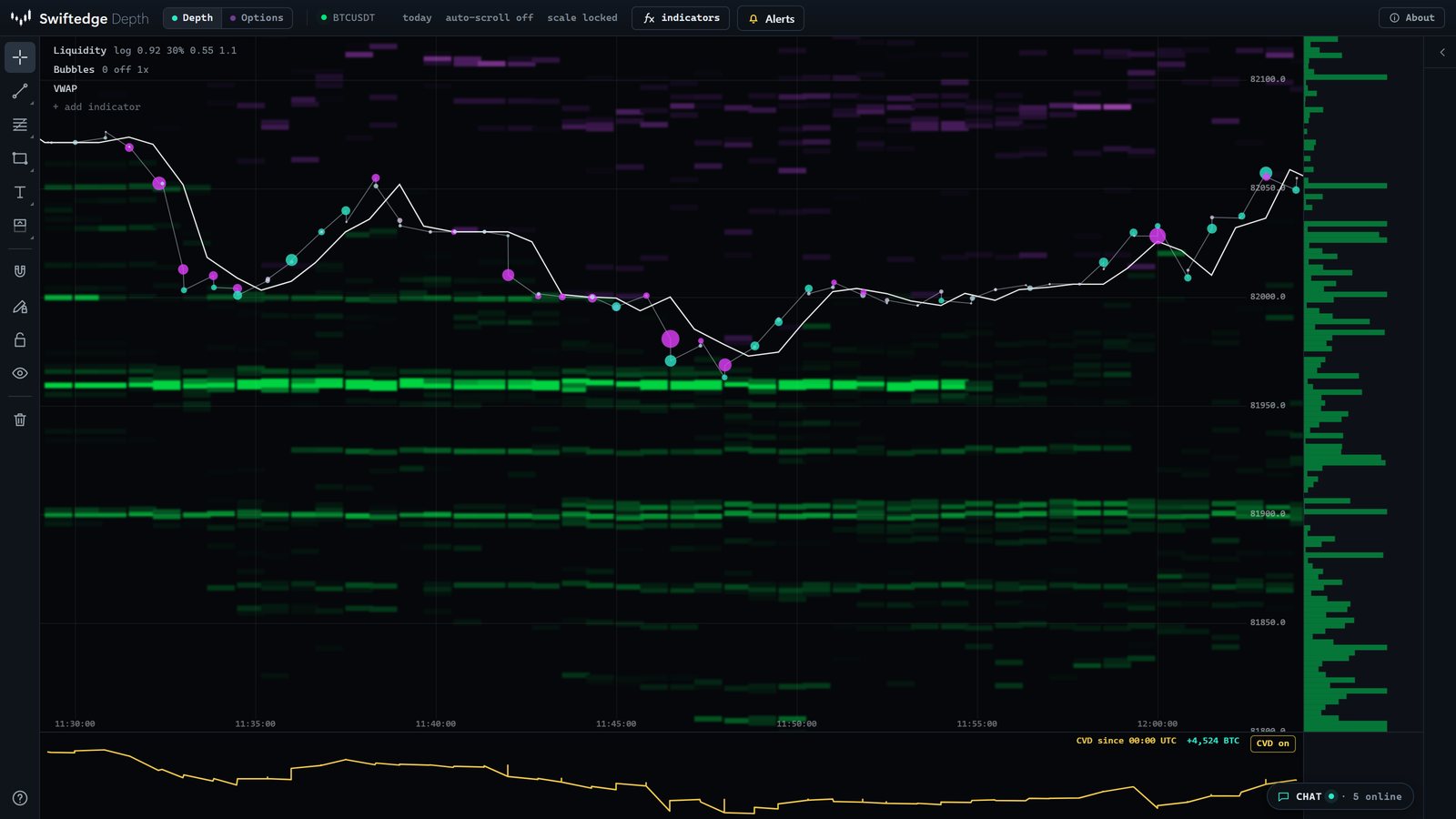1456x819 pixels.
Task: Switch to the Depth tab
Action: click(x=192, y=18)
